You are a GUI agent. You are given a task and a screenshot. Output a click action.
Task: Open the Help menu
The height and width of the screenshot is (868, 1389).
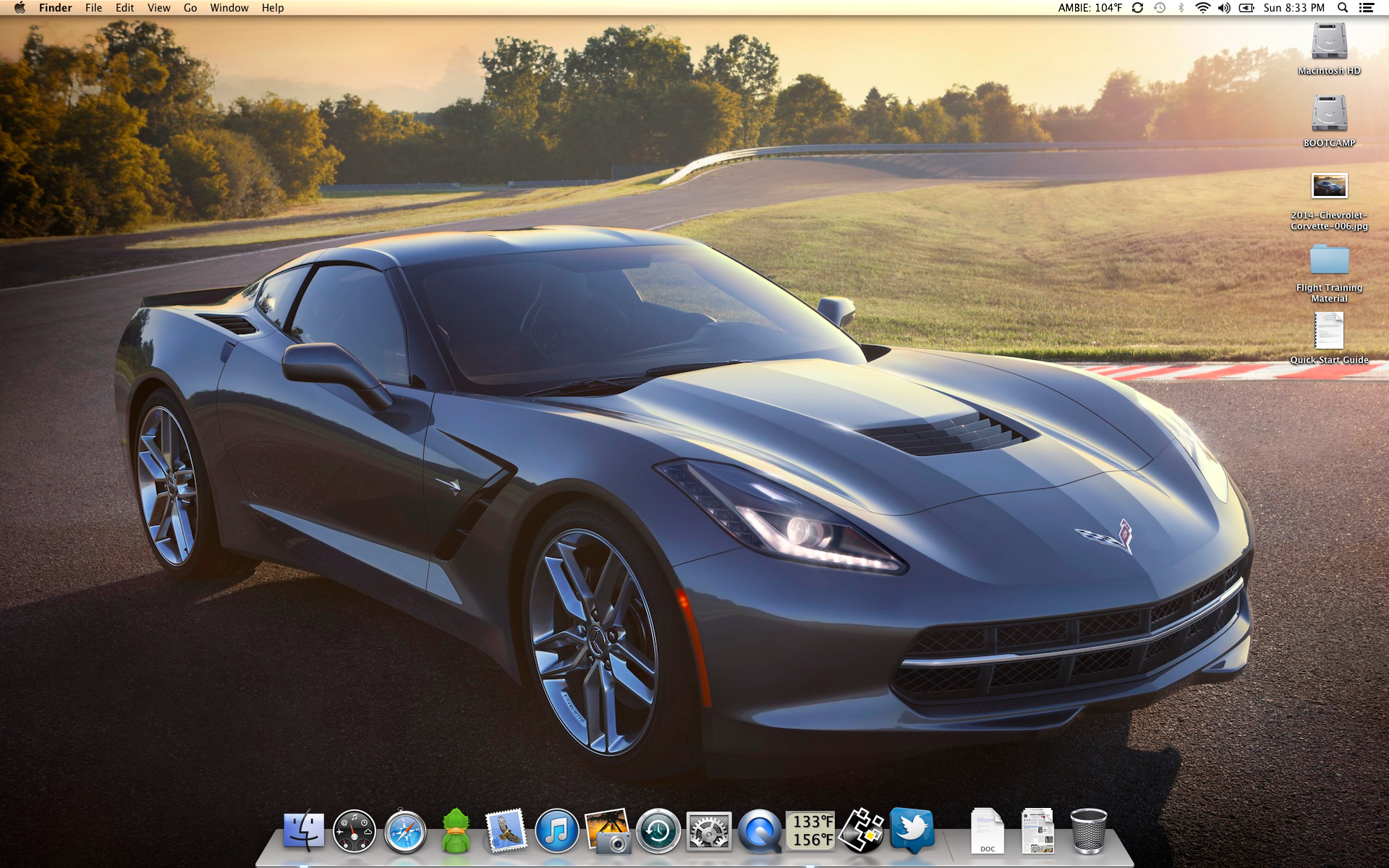(x=273, y=8)
